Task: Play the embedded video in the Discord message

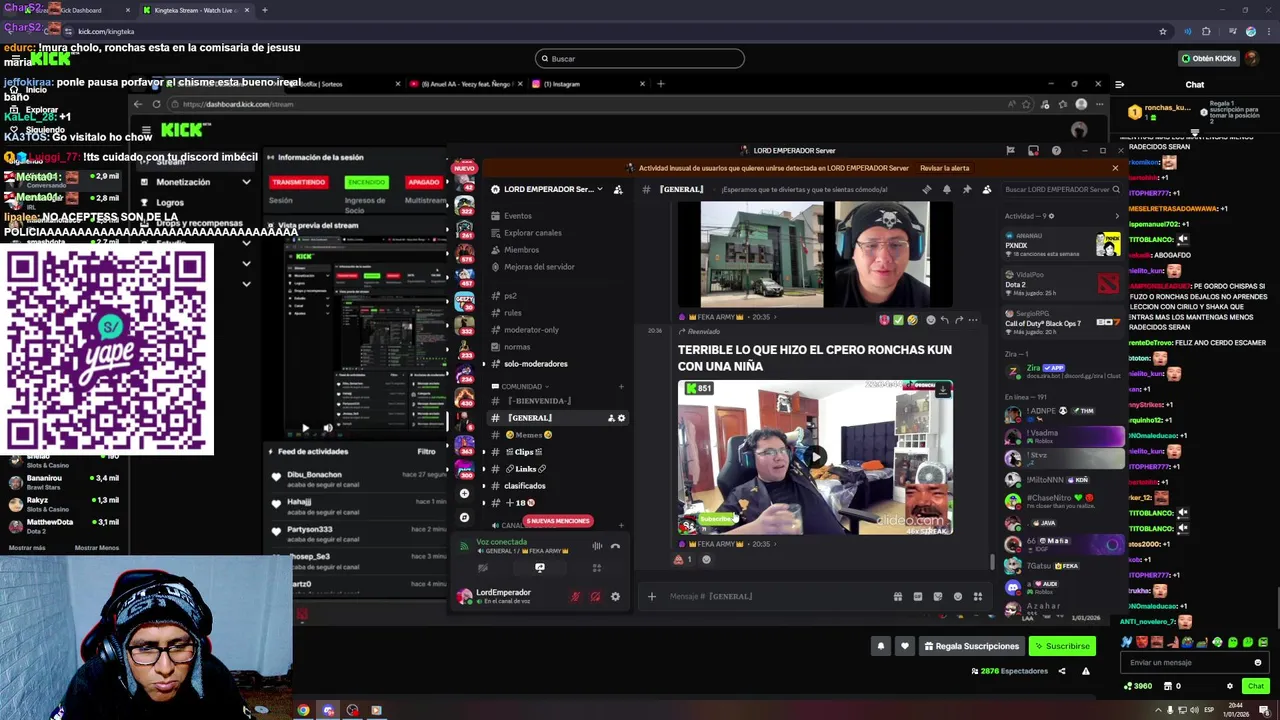Action: [815, 457]
